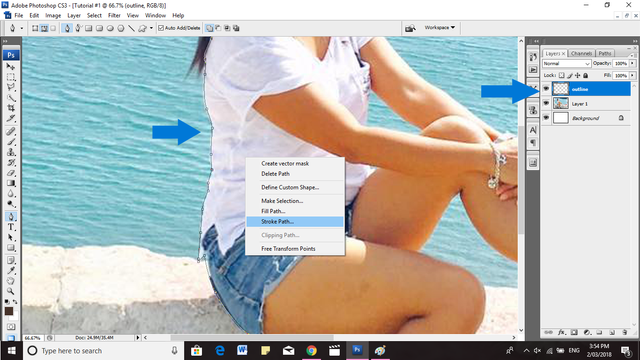Viewport: 640px width, 360px height.
Task: Expand the Workspace dropdown
Action: [x=440, y=27]
